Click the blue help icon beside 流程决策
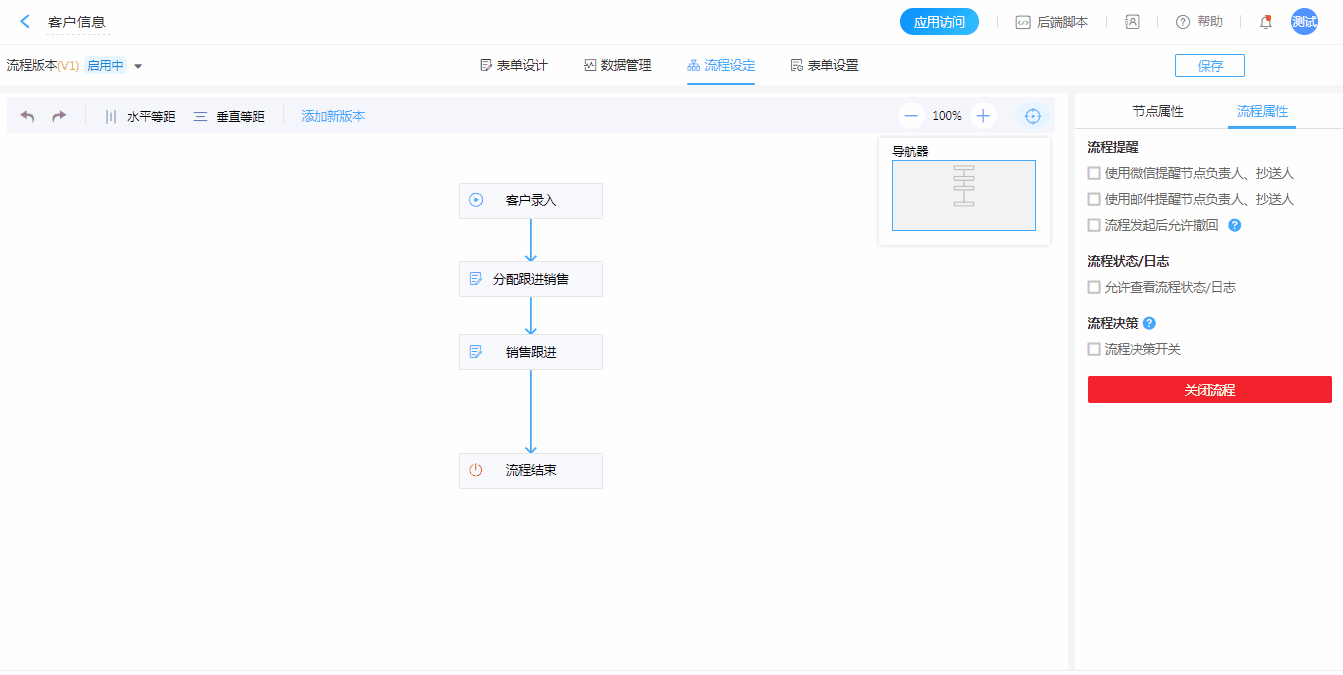Viewport: 1343px width, 675px height. [1149, 323]
